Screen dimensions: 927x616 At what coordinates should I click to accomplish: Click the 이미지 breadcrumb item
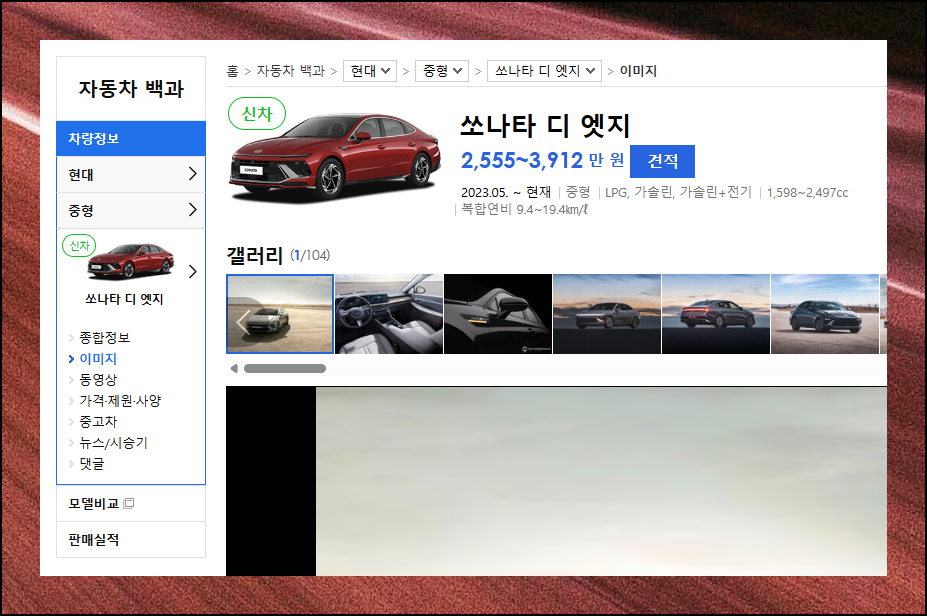tap(638, 71)
